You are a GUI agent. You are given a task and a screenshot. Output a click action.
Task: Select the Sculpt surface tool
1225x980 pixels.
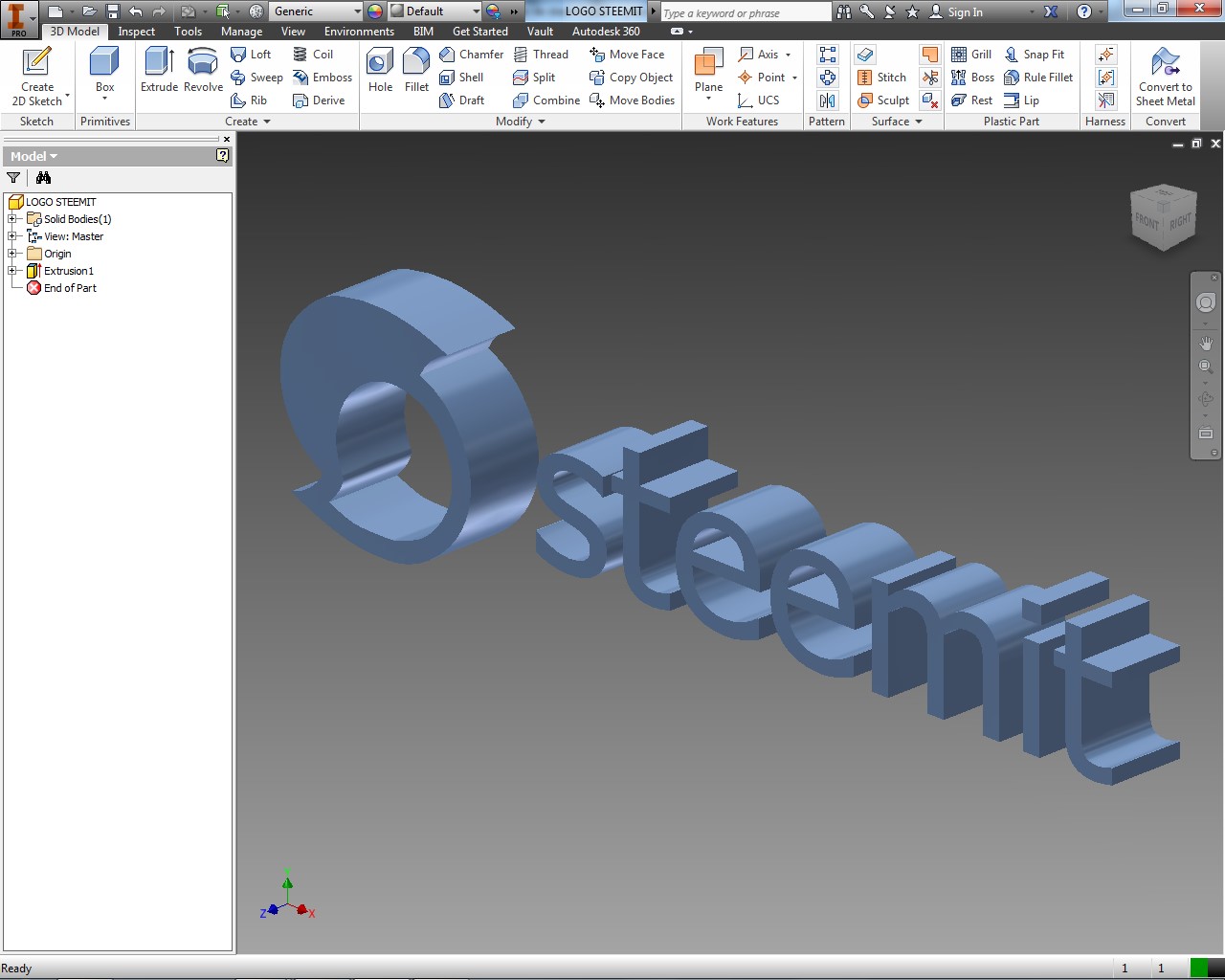[883, 100]
